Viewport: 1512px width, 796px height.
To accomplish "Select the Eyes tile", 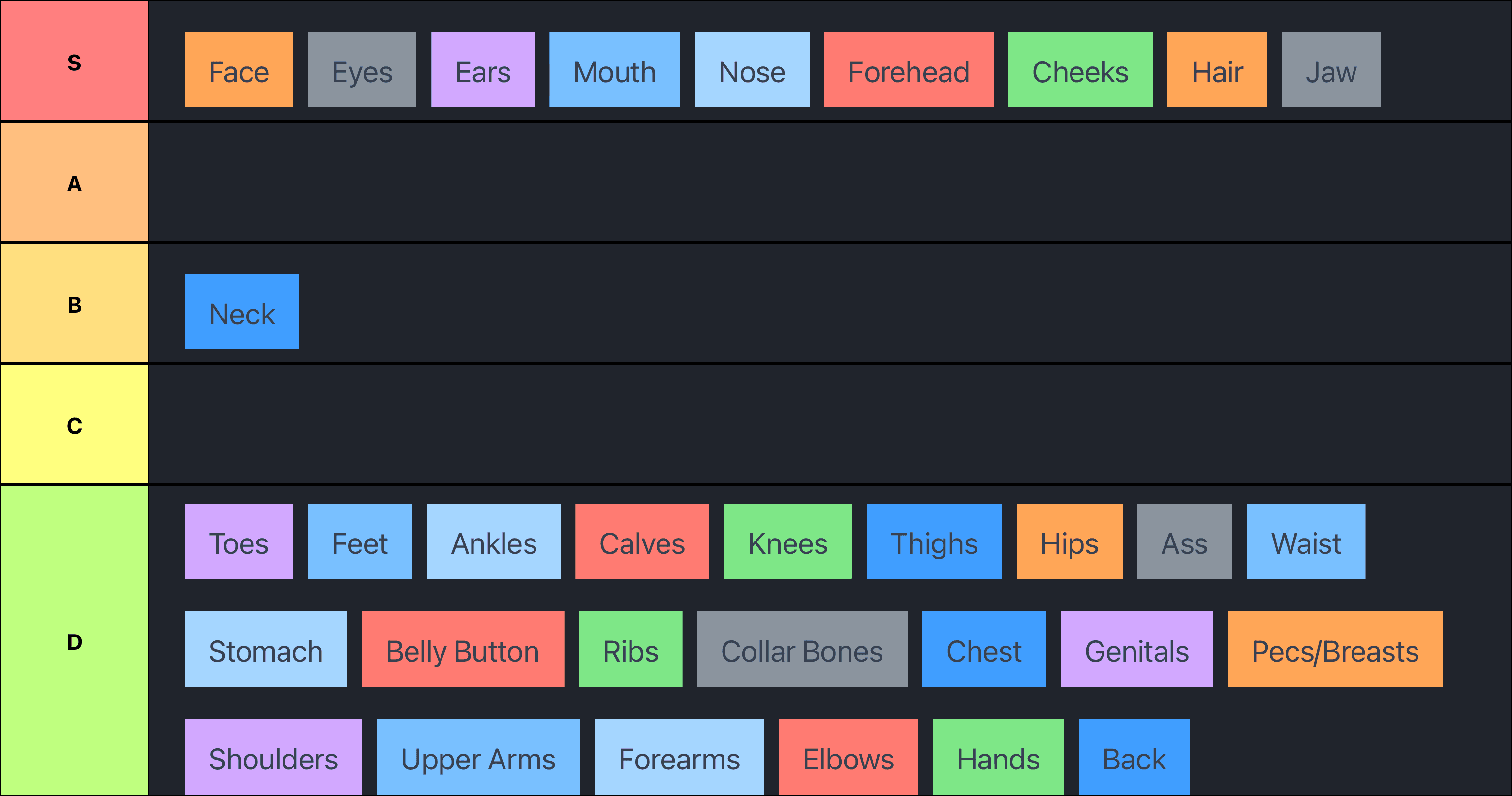I will pyautogui.click(x=362, y=69).
